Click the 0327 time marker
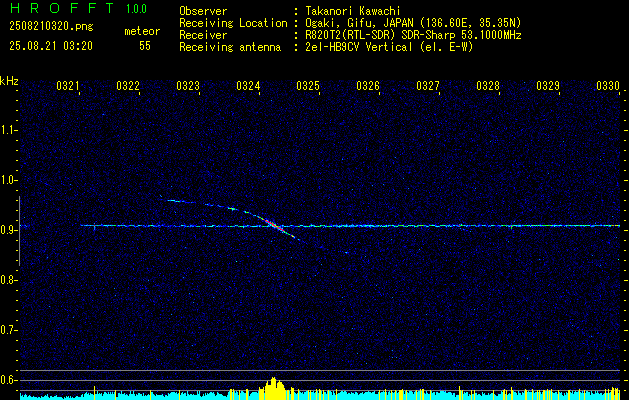The width and height of the screenshot is (629, 400). [428, 85]
